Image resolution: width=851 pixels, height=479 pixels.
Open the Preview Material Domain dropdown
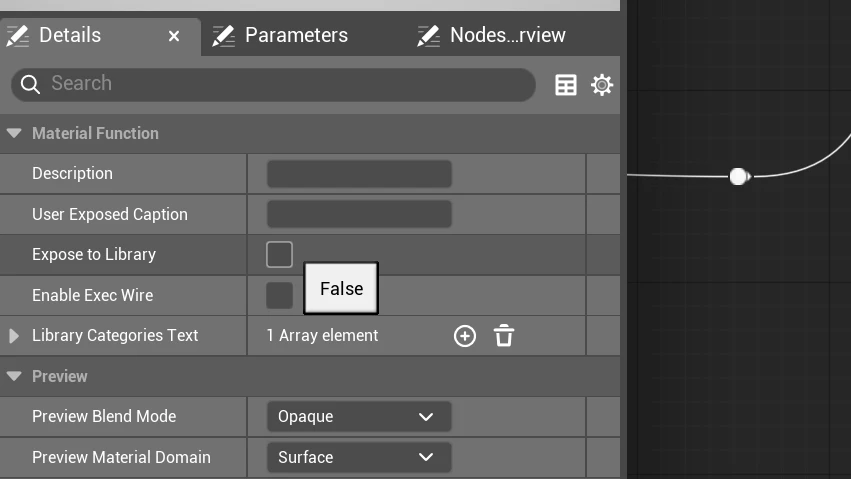tap(359, 457)
